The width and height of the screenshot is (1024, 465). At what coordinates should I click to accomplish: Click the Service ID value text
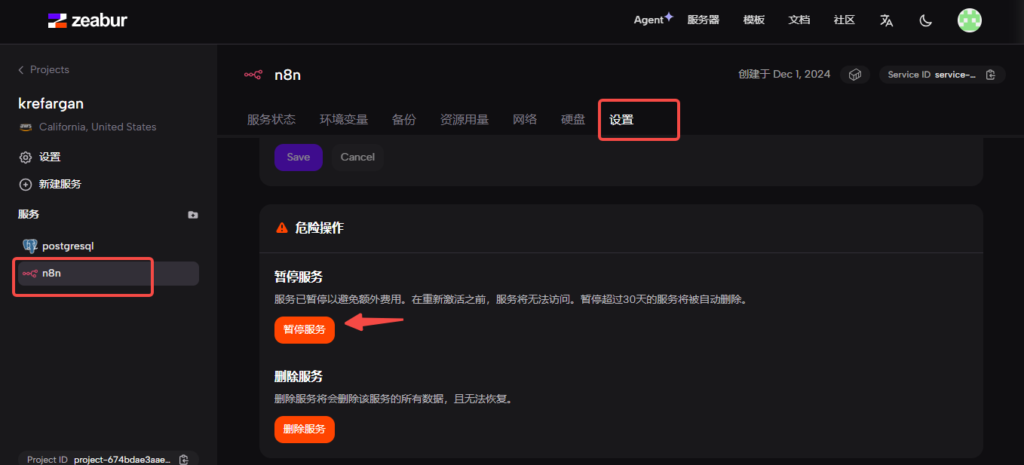pyautogui.click(x=956, y=74)
